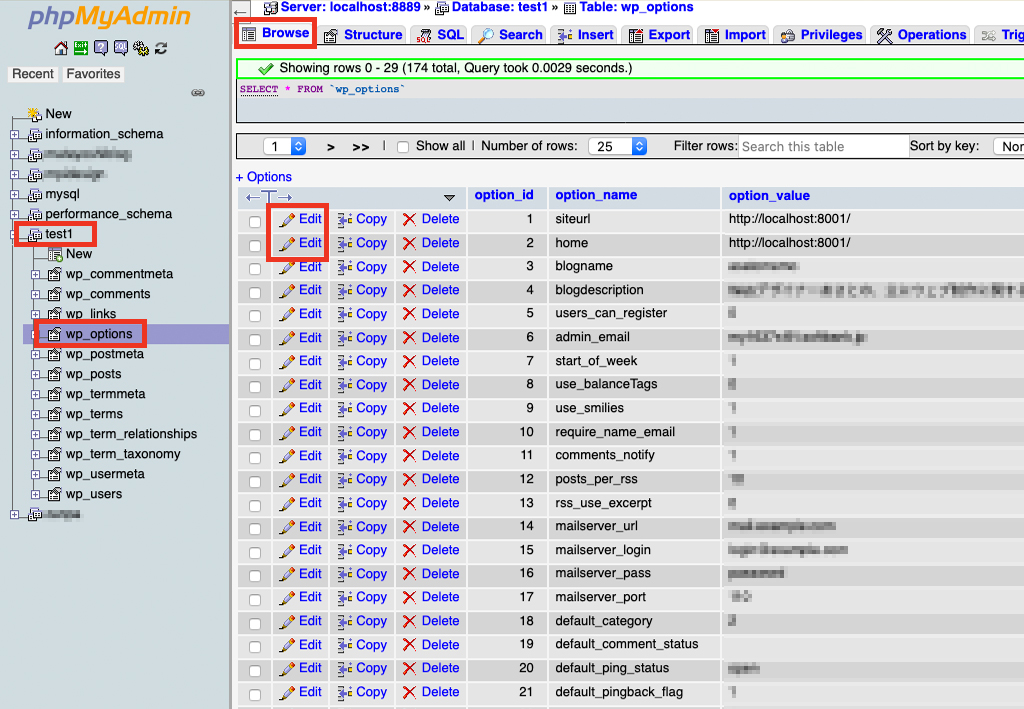Reload the navigation panel with refresh icon
Viewport: 1024px width, 709px height.
click(161, 48)
